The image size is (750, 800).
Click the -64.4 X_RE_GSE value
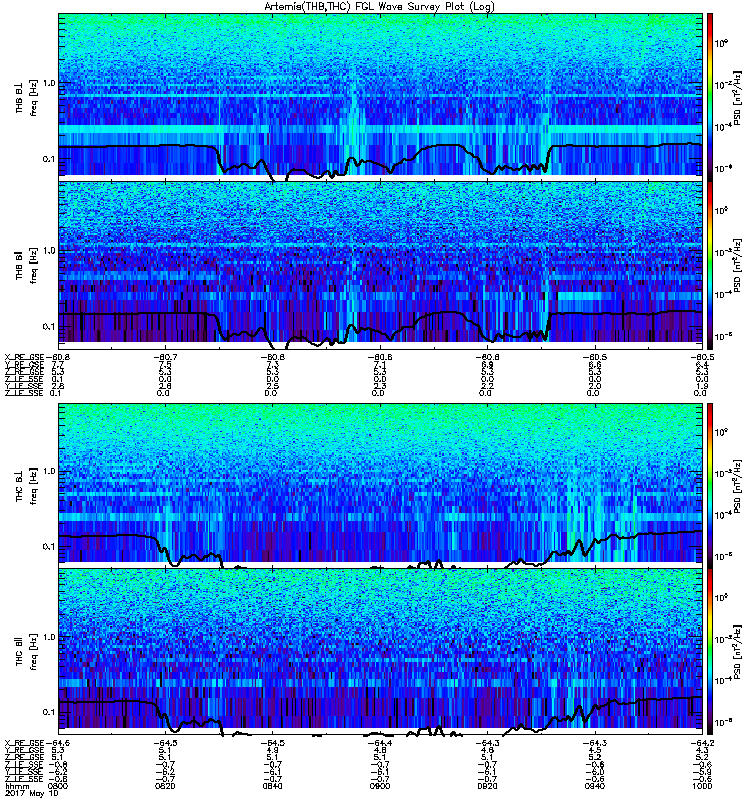coord(380,743)
